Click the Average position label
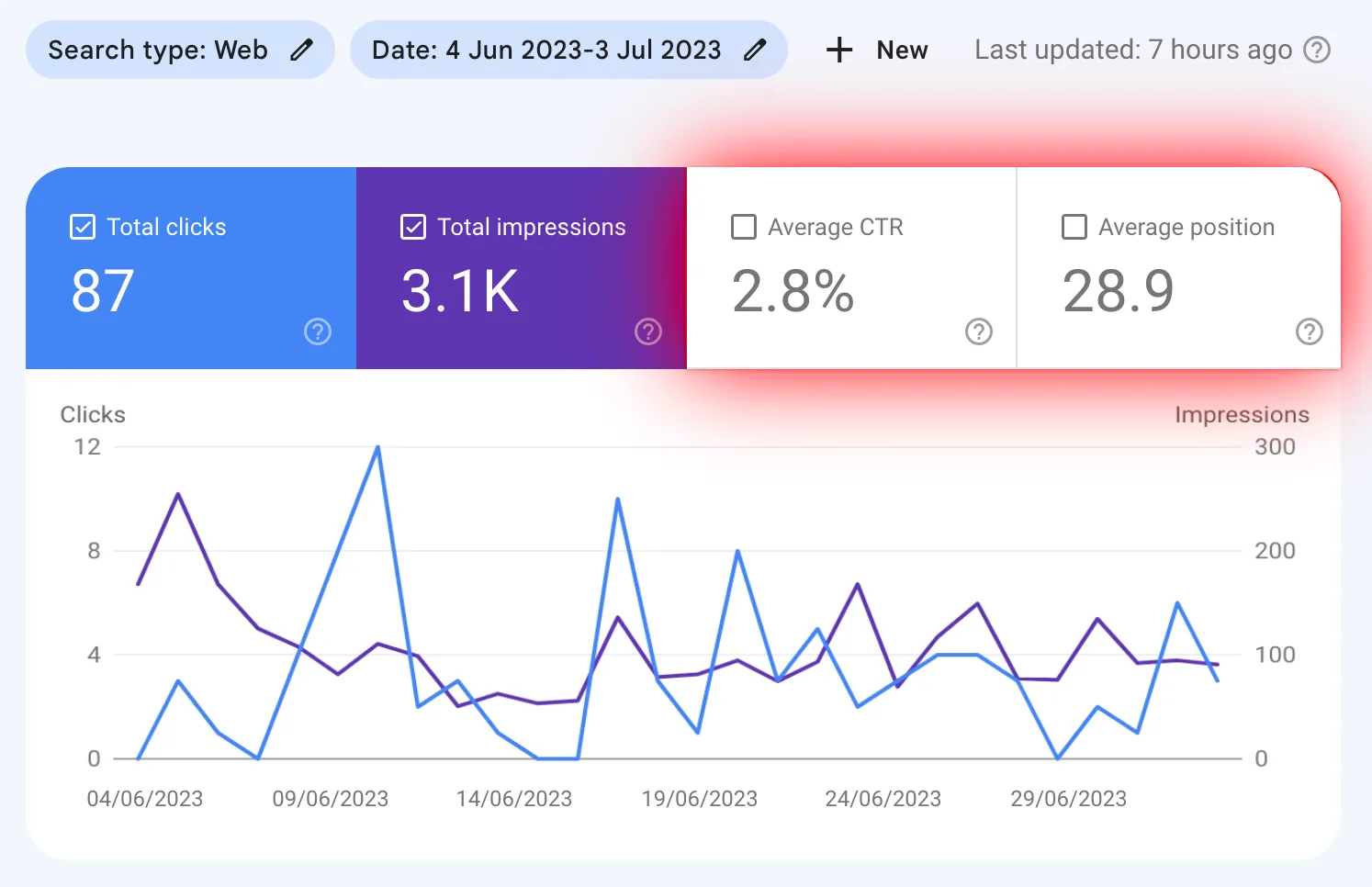The width and height of the screenshot is (1372, 887). tap(1186, 227)
